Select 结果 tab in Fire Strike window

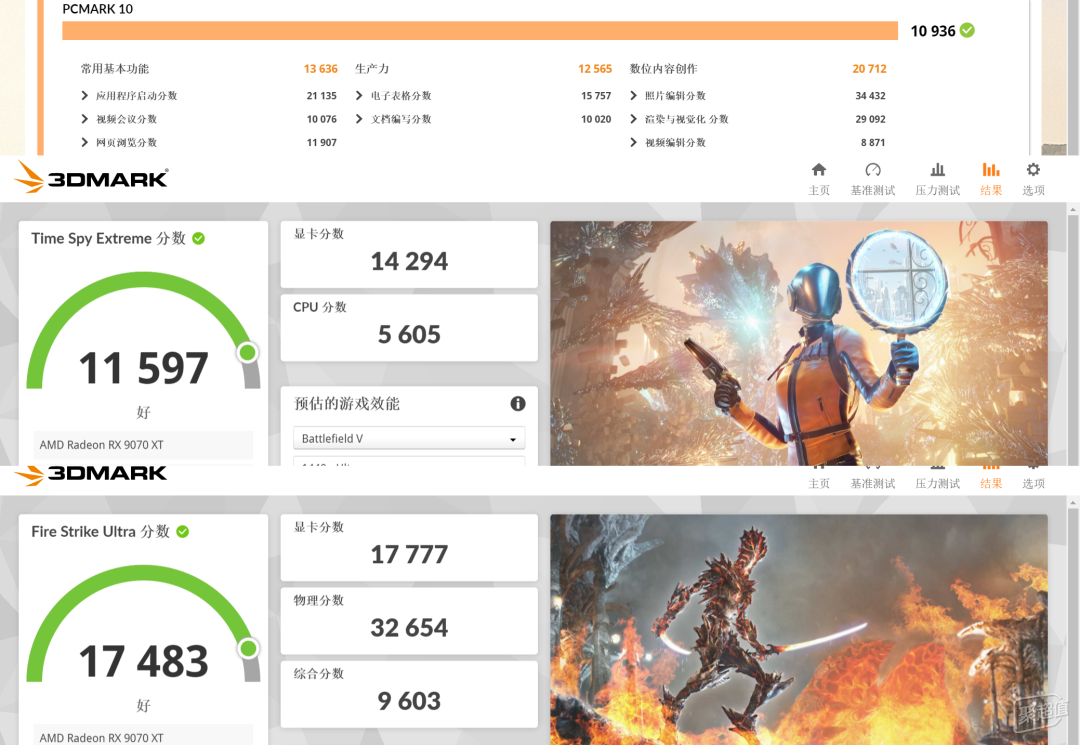[x=990, y=483]
